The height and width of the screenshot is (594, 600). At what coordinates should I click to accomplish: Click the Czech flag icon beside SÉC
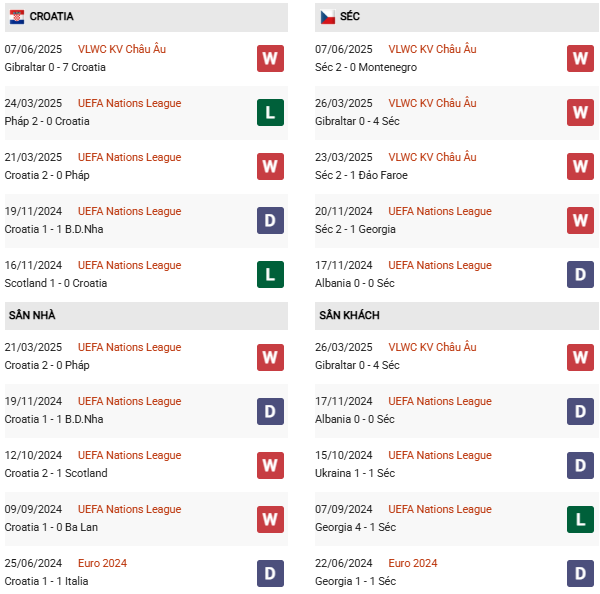coord(327,17)
